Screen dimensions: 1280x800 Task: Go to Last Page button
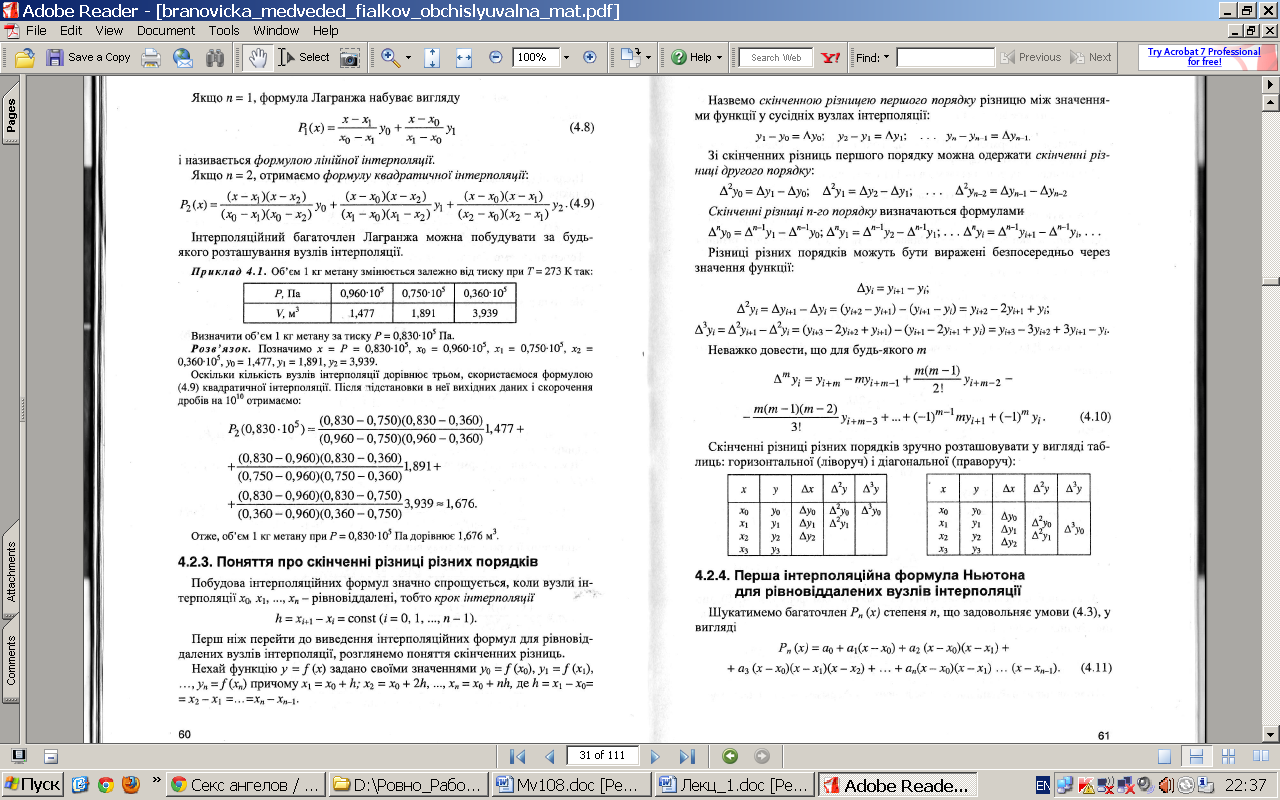click(687, 757)
